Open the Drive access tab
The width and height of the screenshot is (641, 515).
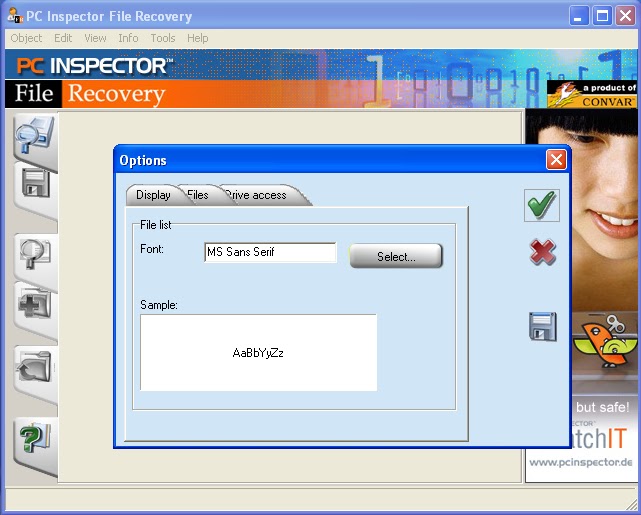point(257,195)
